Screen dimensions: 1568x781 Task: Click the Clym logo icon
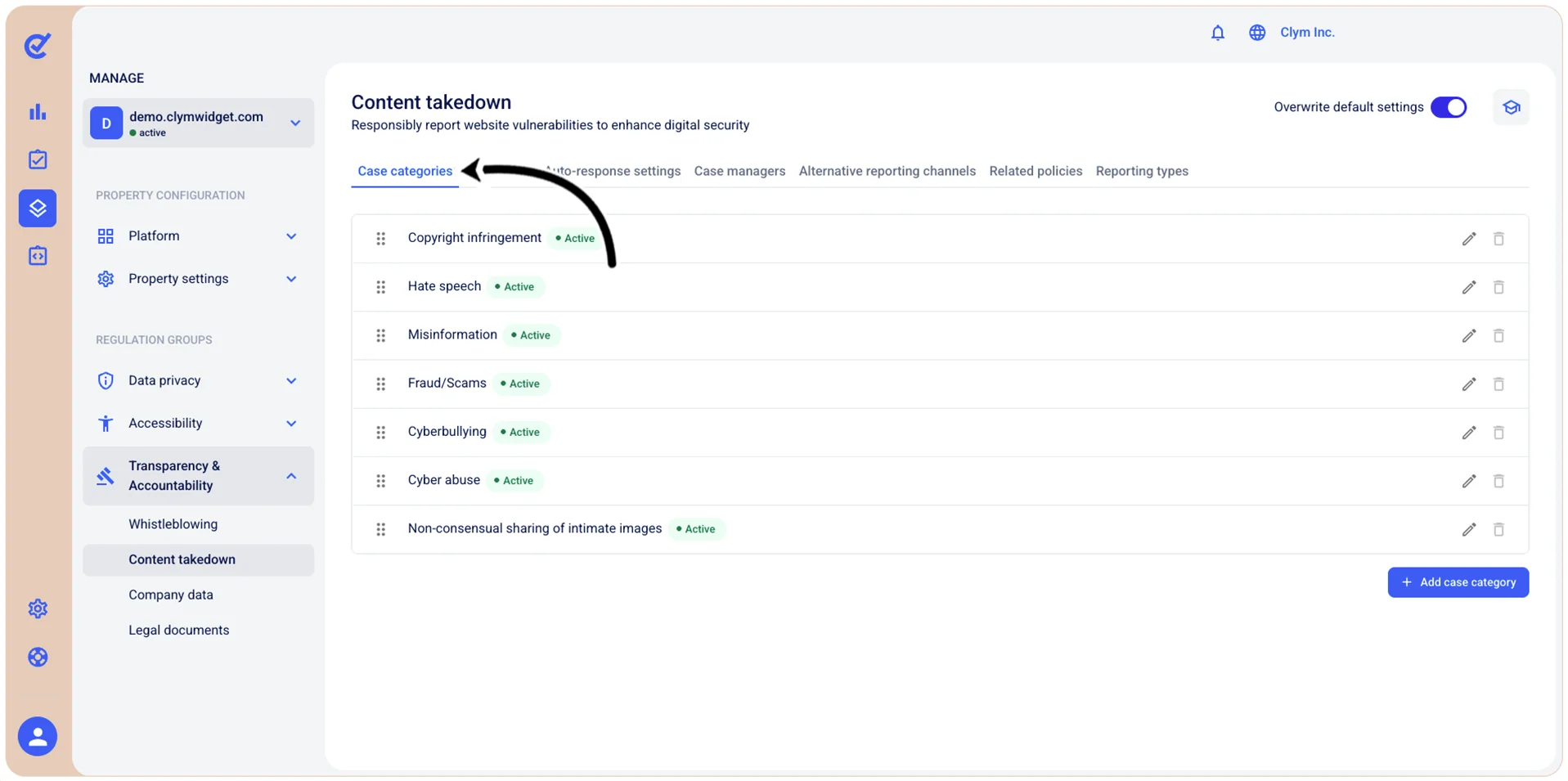[x=38, y=45]
